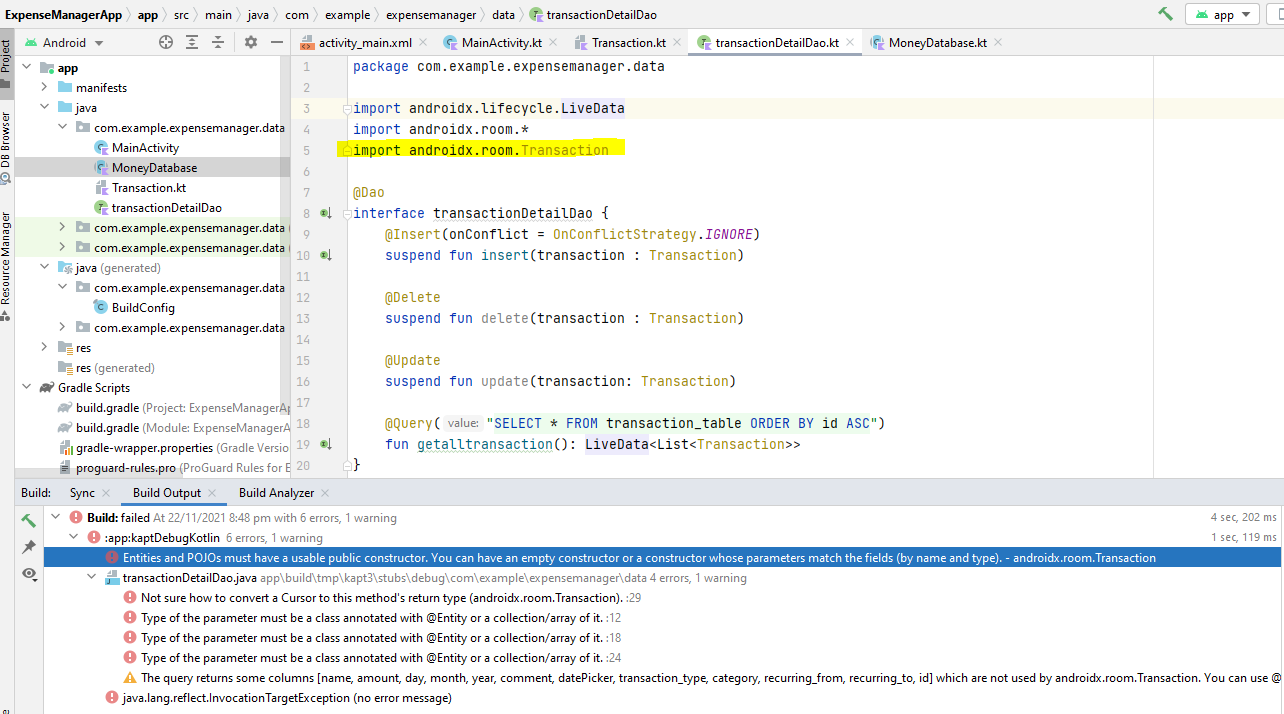Toggle pin tab icon in Build panel
Screen dimensions: 1284x714
(28, 547)
